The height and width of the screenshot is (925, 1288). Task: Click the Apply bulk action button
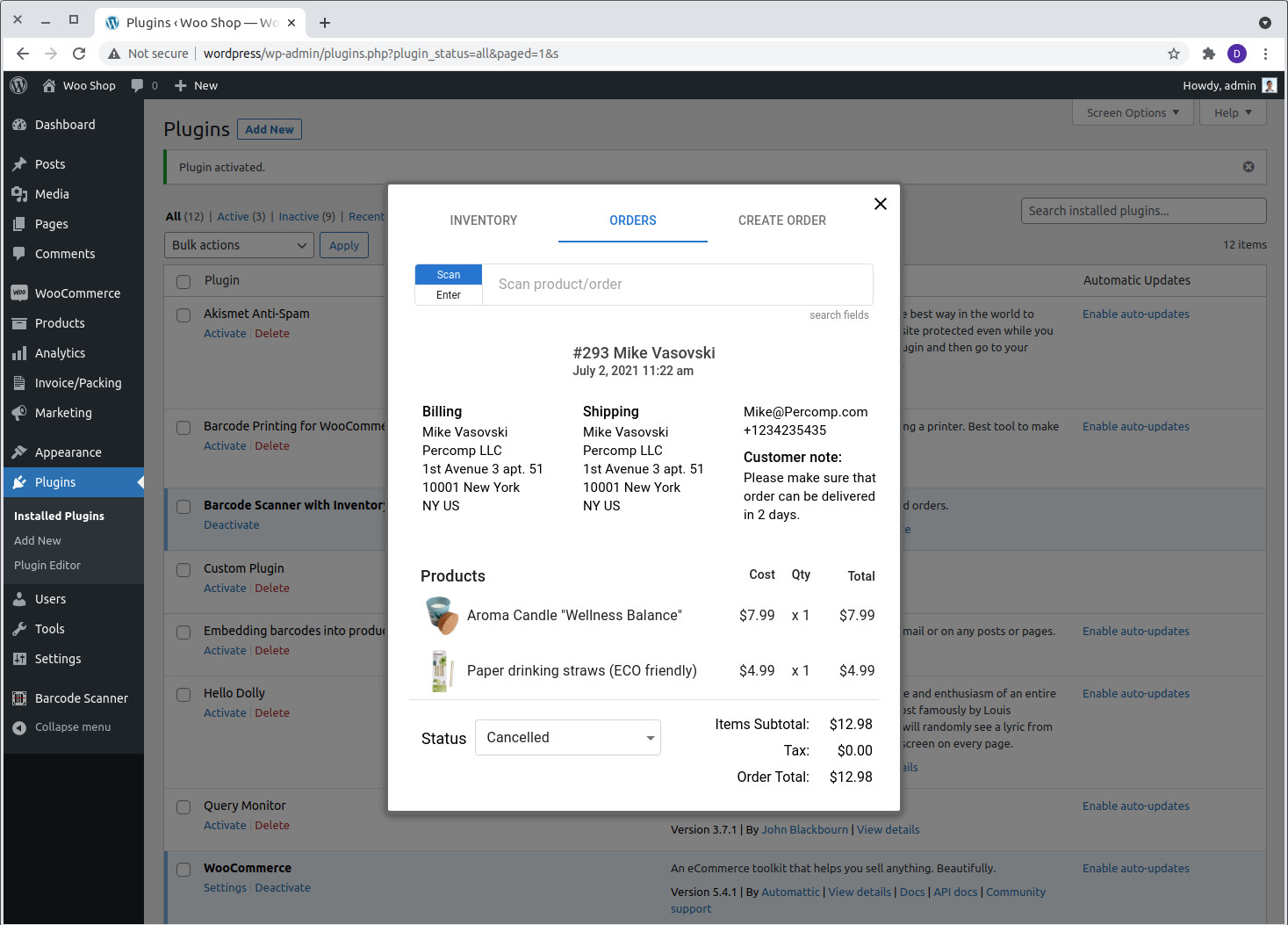344,245
